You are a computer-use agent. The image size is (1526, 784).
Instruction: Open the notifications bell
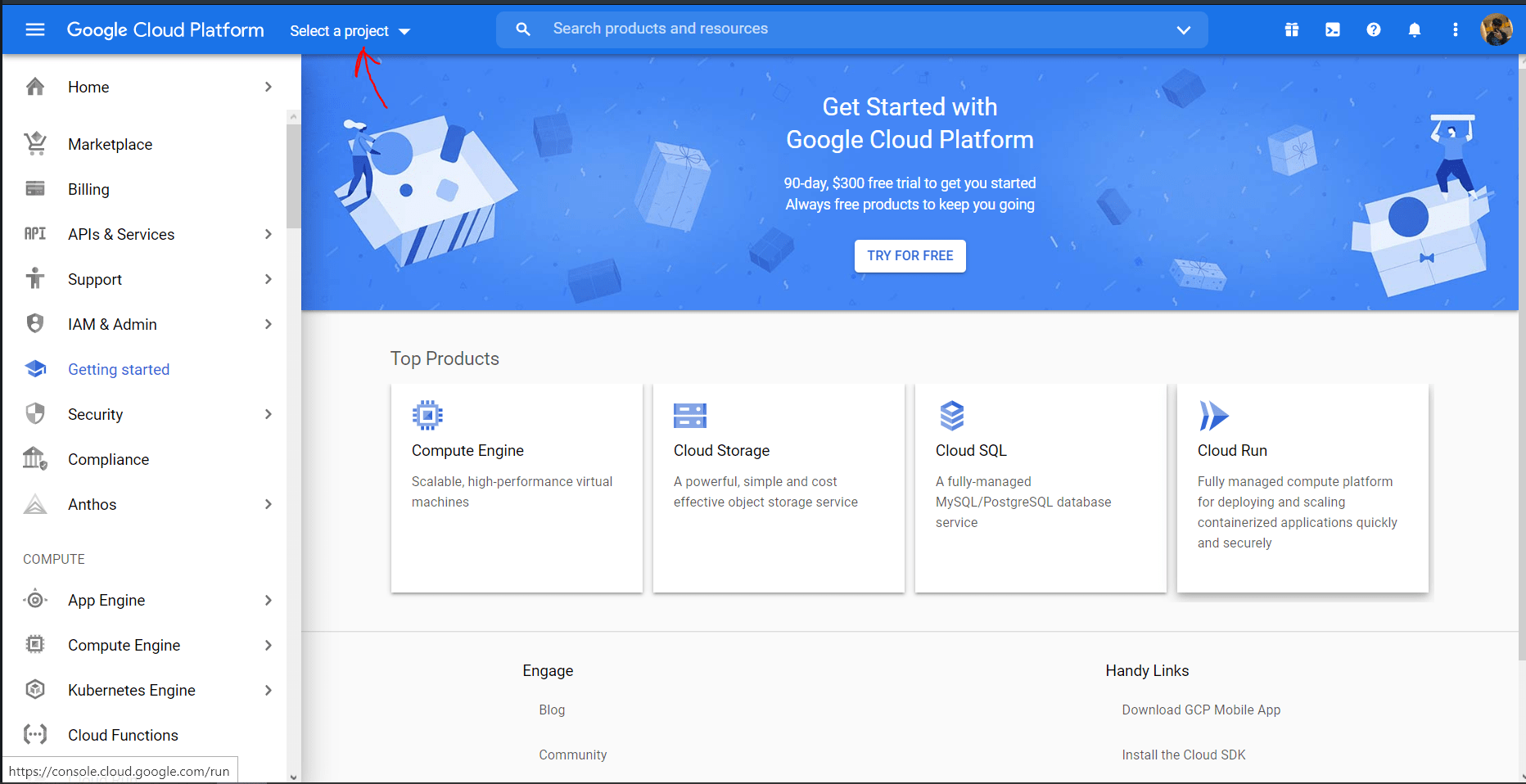[1415, 29]
